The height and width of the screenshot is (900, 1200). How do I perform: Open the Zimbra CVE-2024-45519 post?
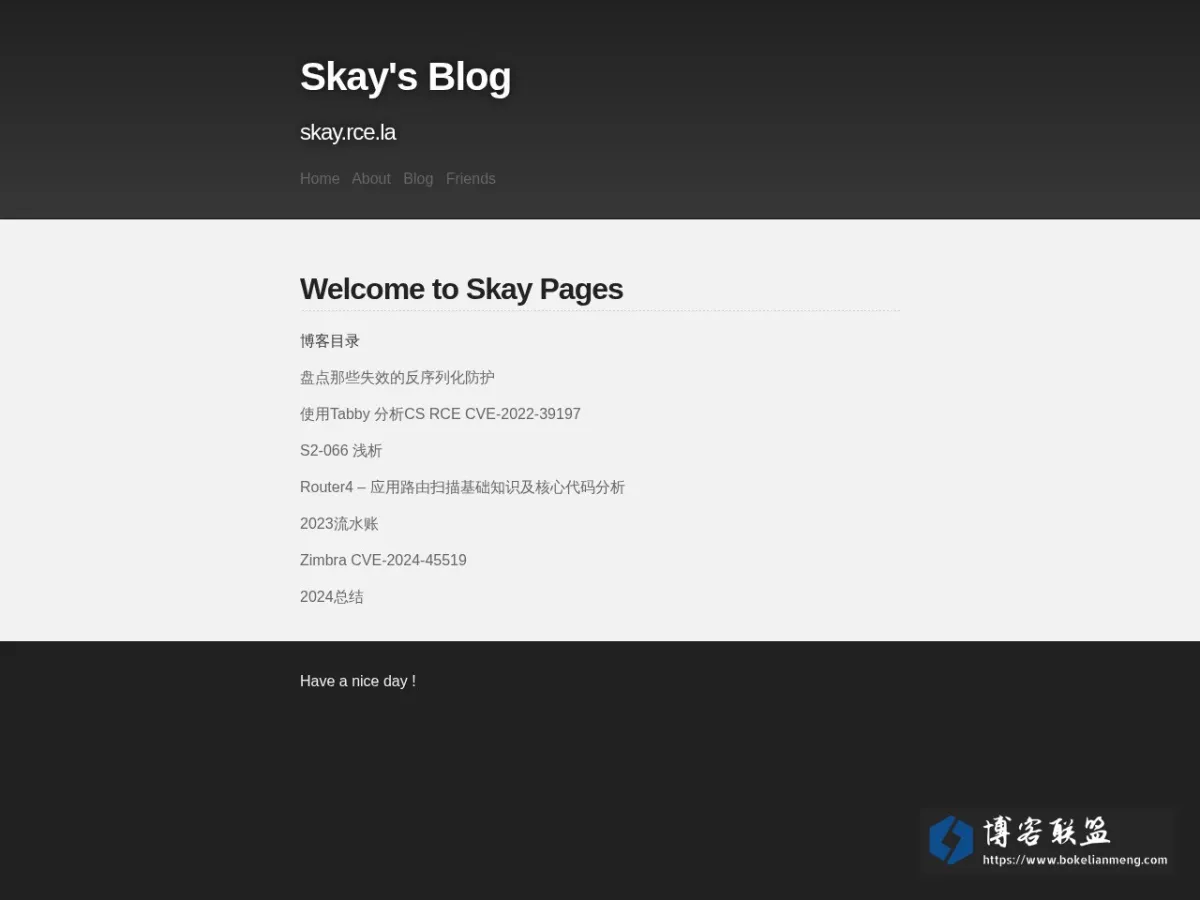tap(383, 560)
